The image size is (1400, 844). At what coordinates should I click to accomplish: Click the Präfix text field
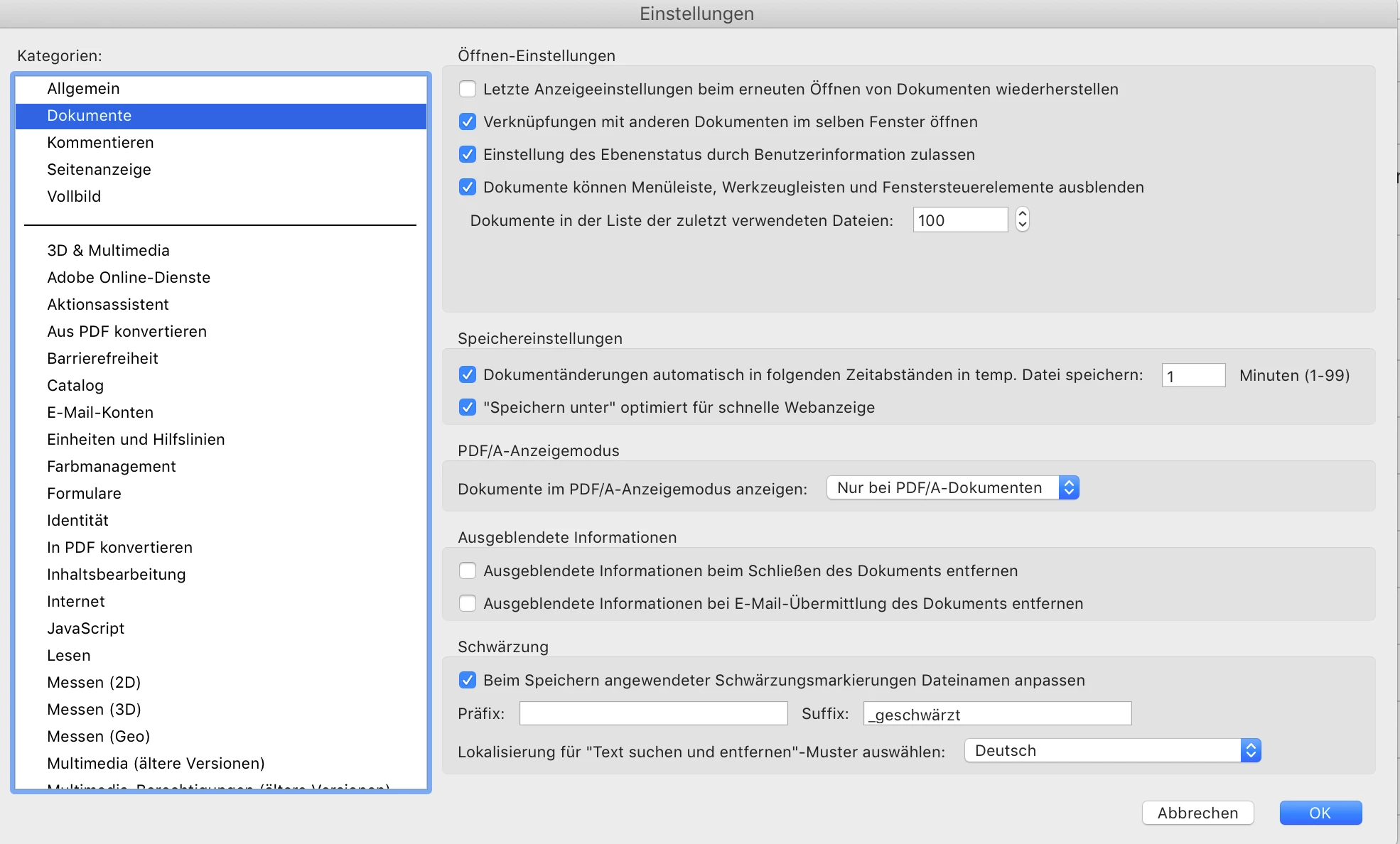(x=653, y=714)
